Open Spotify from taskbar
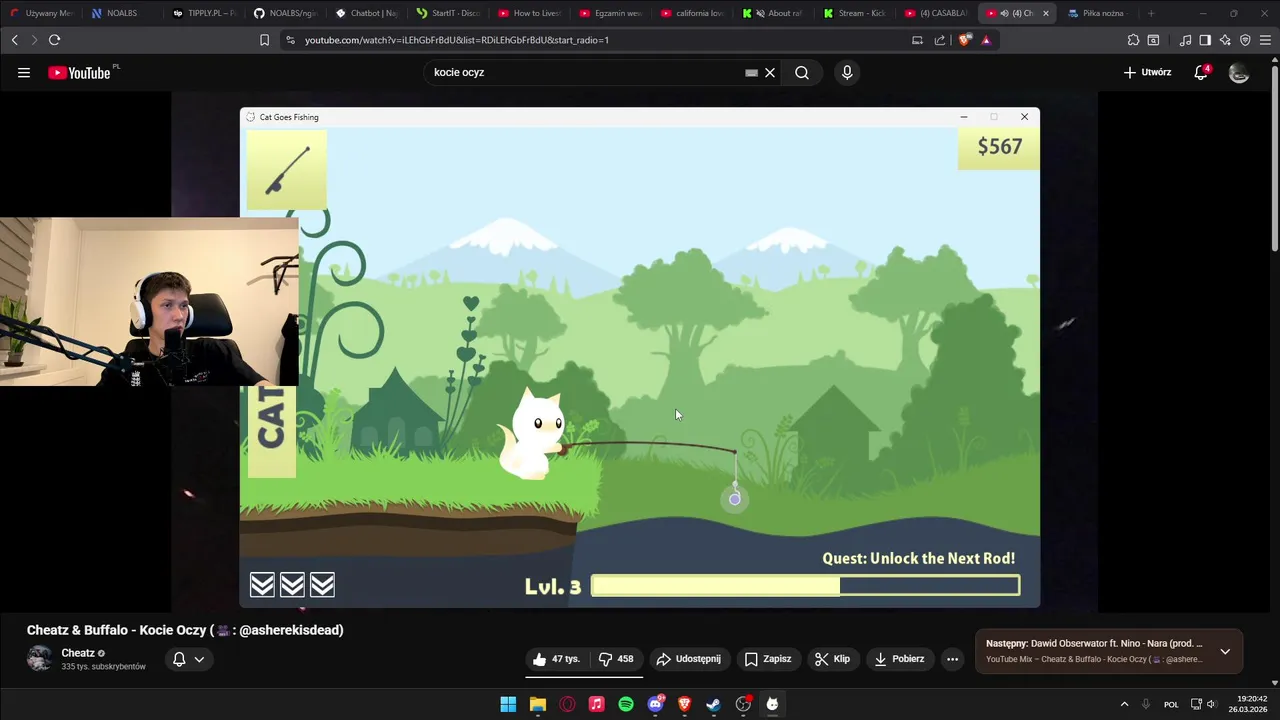 626,704
